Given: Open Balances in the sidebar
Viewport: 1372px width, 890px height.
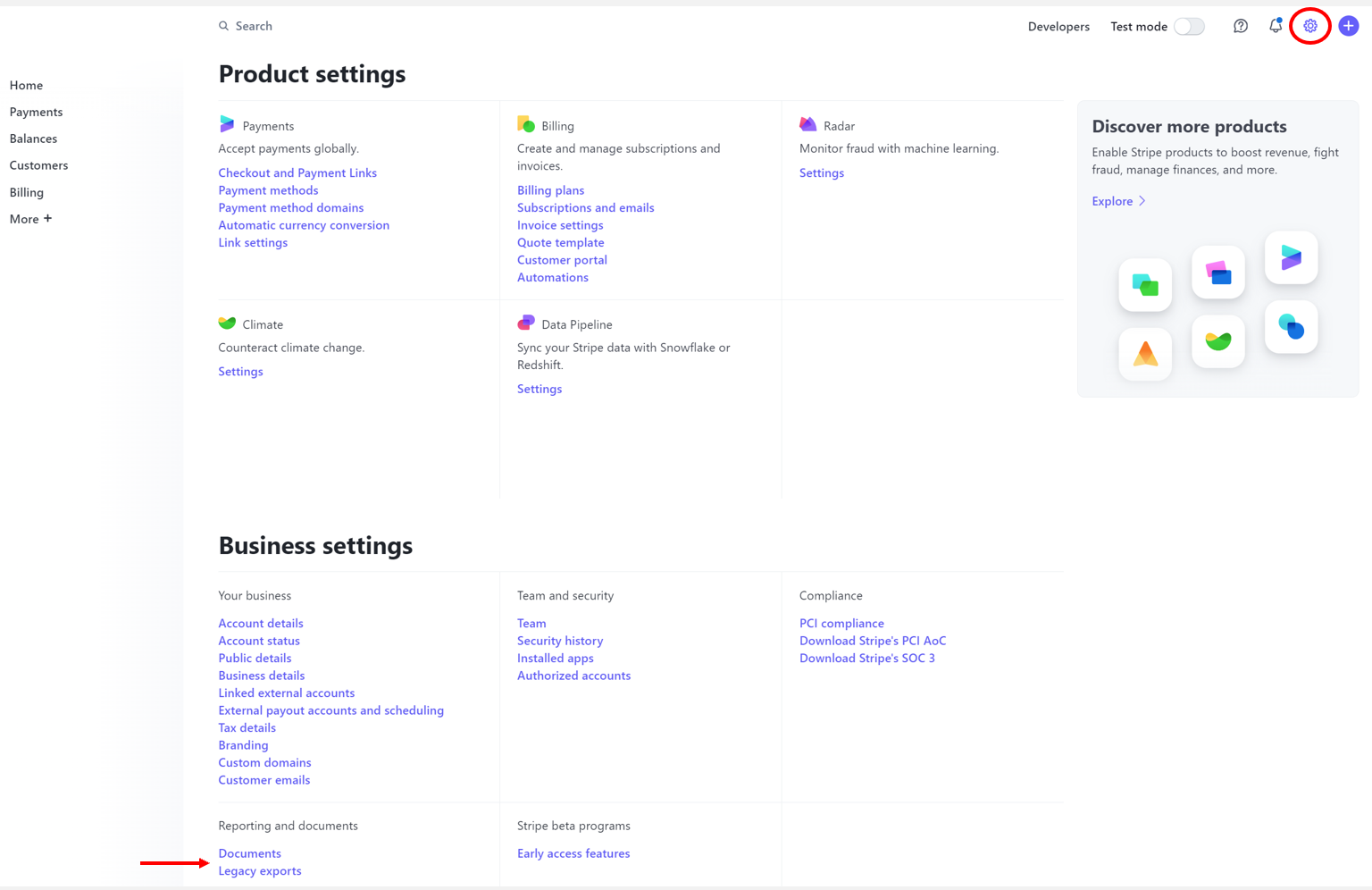Looking at the screenshot, I should (33, 139).
